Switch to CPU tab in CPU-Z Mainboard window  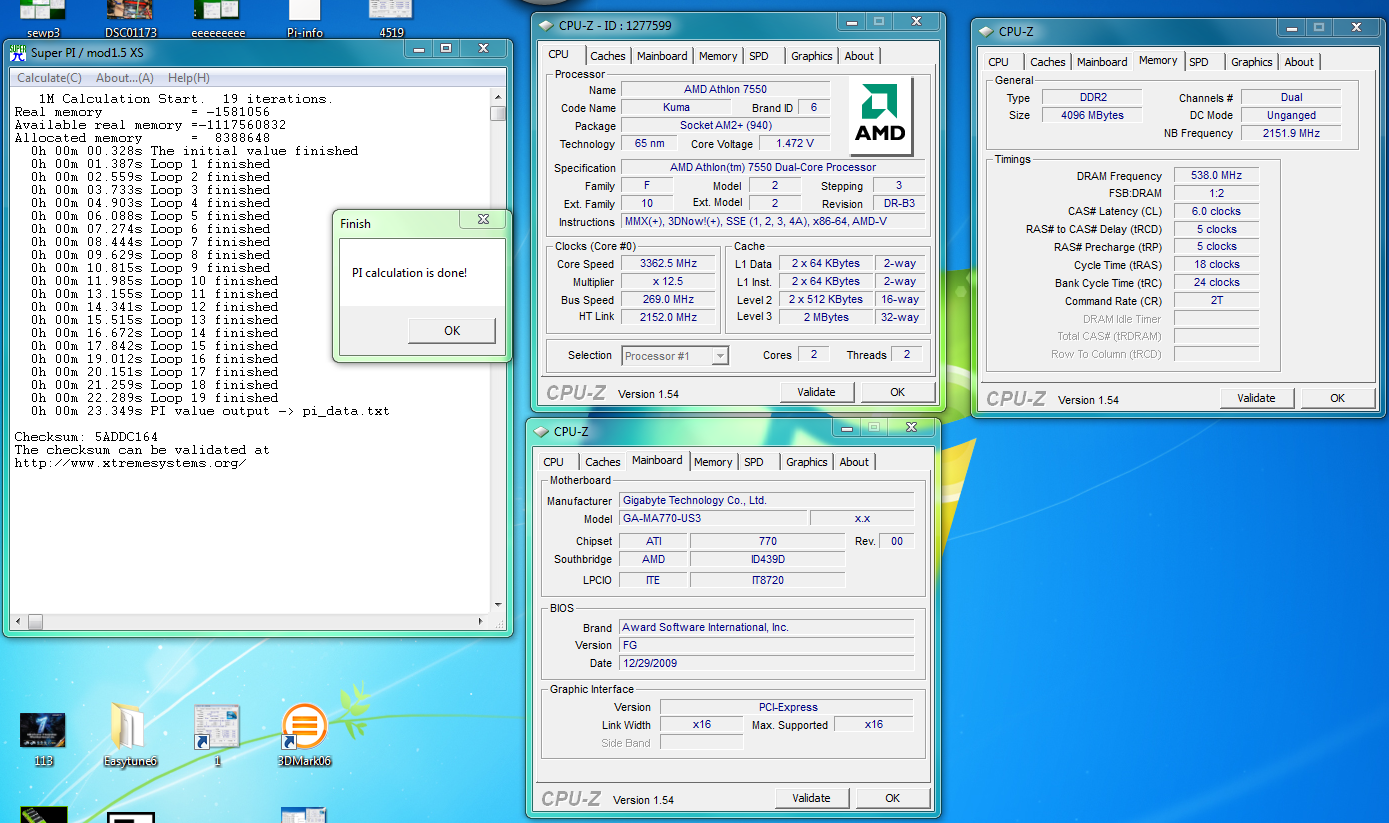point(553,462)
